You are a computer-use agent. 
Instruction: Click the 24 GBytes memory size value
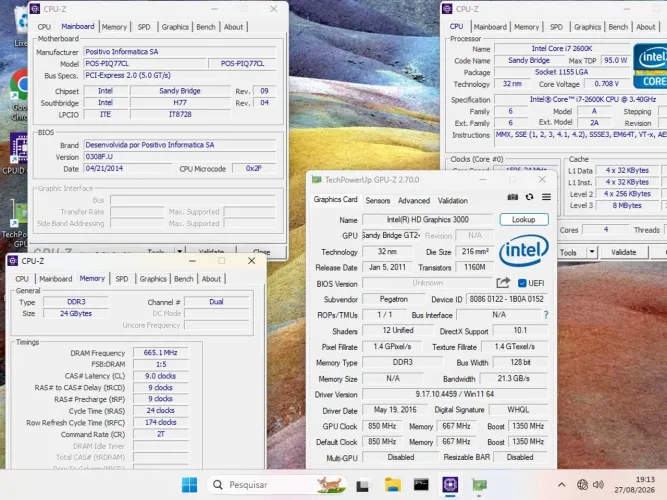click(76, 314)
